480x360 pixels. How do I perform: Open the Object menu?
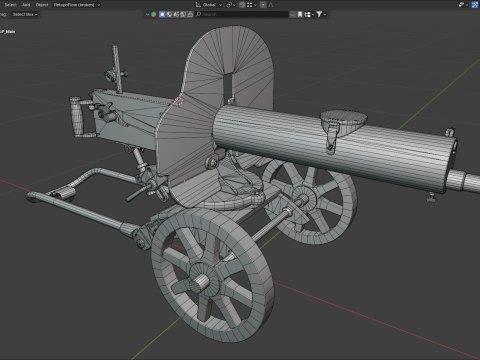(x=42, y=5)
